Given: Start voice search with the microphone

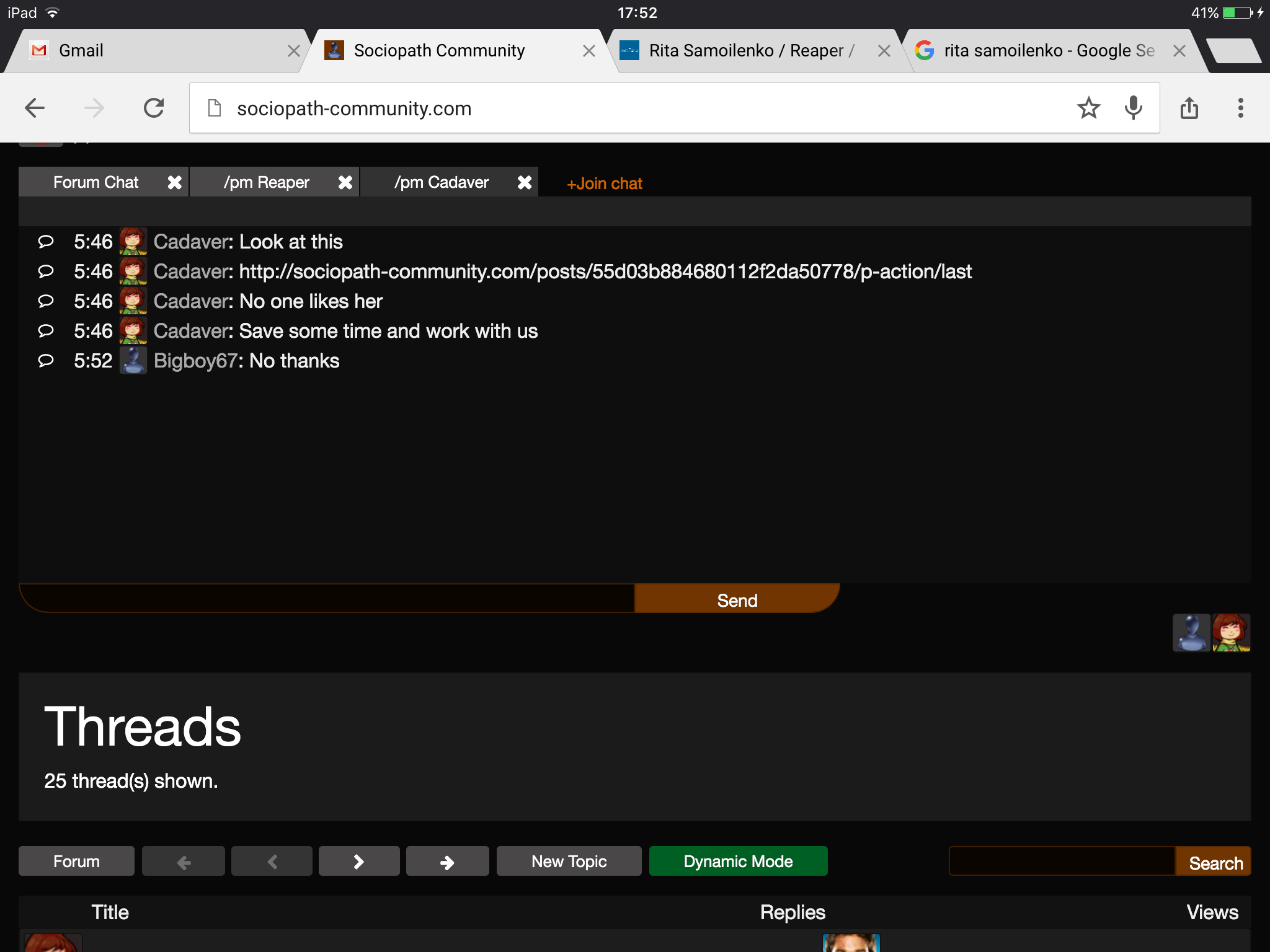Looking at the screenshot, I should tap(1133, 108).
